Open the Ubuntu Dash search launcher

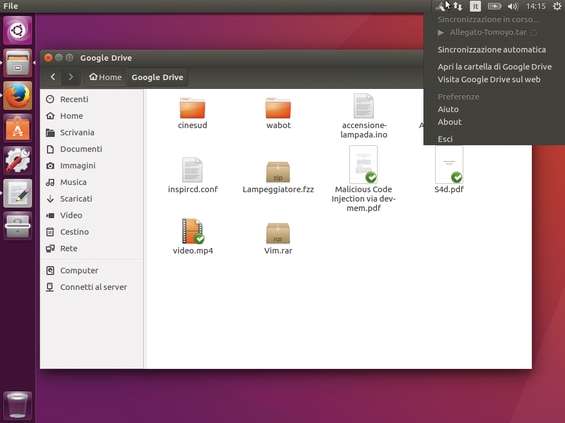pos(17,30)
